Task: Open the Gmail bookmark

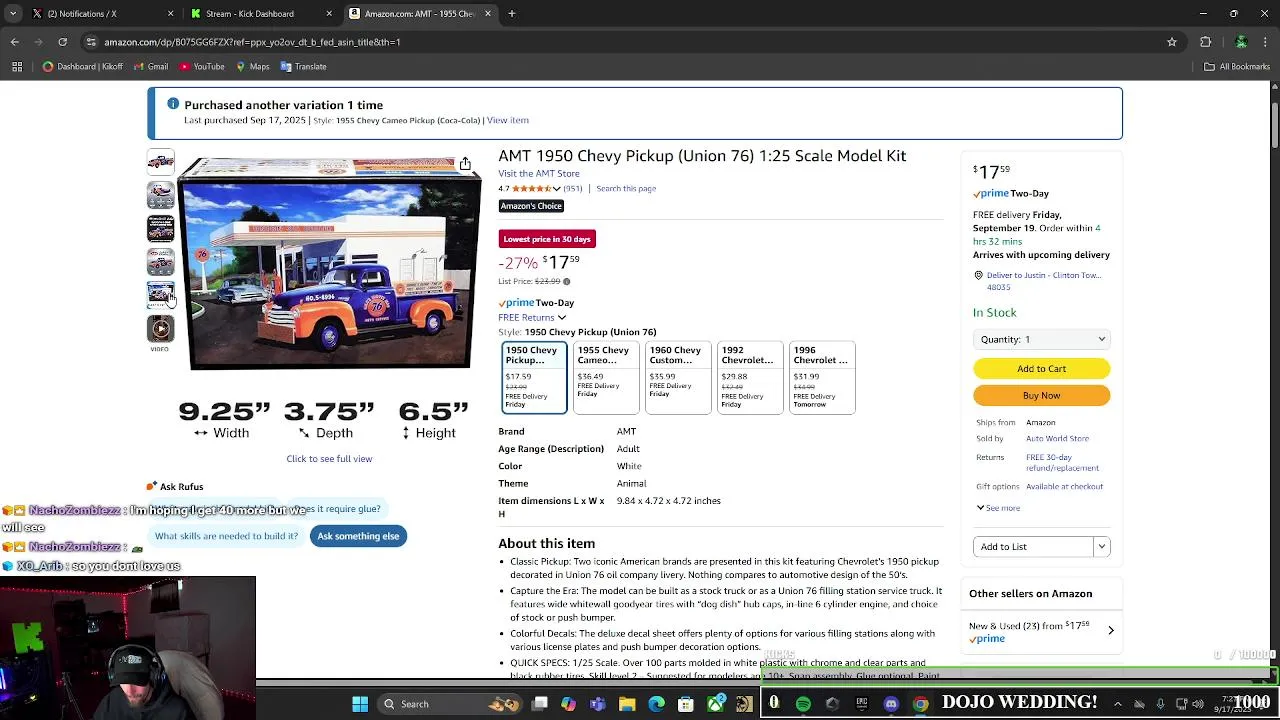Action: 150,67
